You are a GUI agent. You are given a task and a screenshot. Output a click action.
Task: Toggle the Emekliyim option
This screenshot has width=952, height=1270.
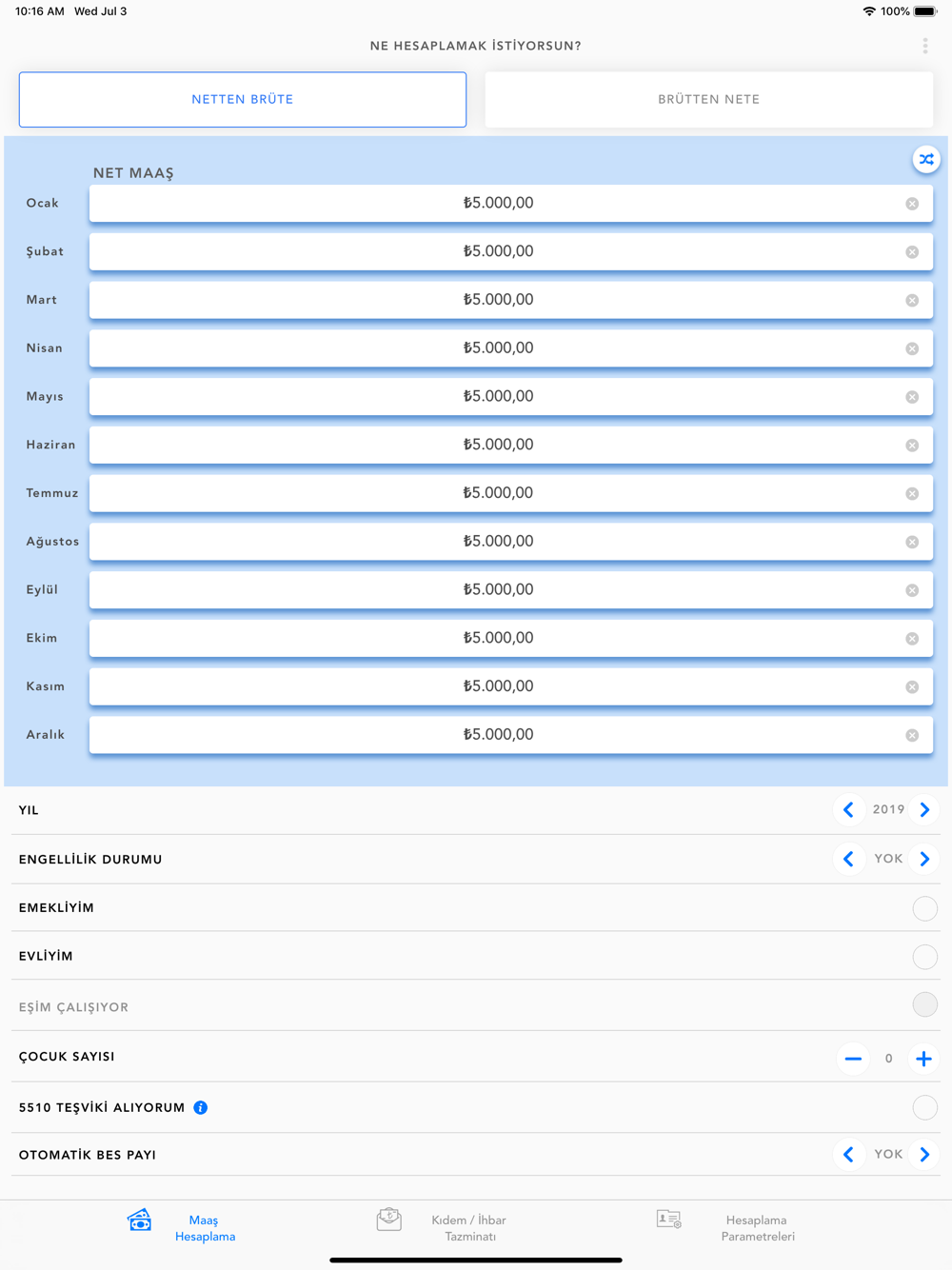(x=924, y=908)
